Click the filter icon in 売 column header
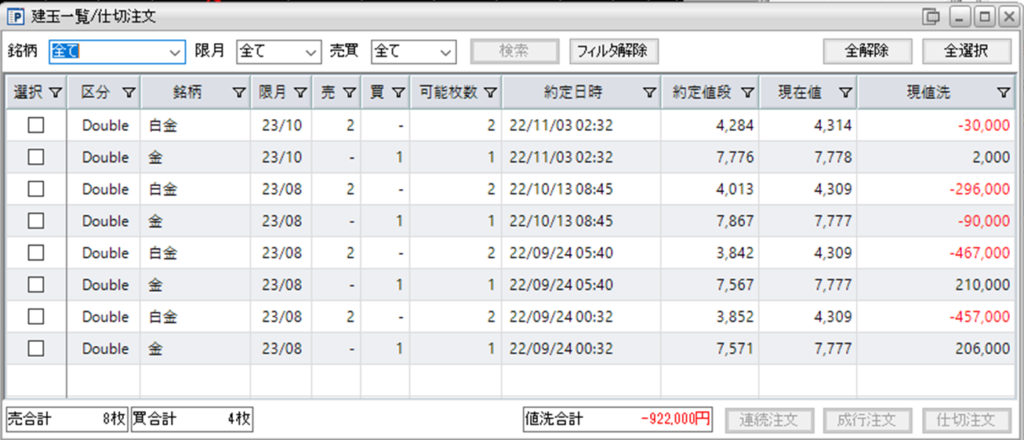Viewport: 1024px width, 440px height. click(x=348, y=93)
